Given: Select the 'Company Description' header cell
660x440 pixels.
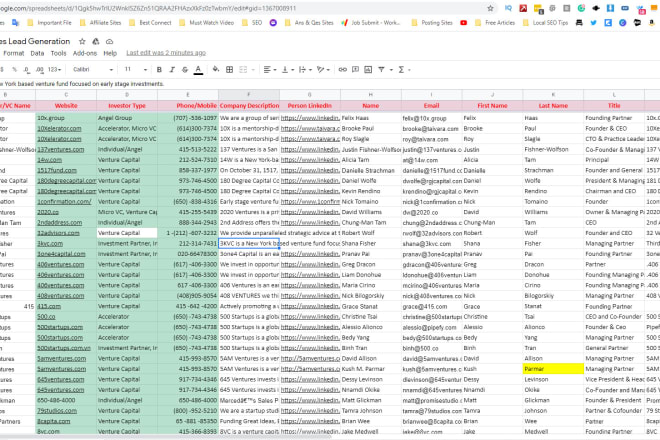Looking at the screenshot, I should (x=249, y=106).
